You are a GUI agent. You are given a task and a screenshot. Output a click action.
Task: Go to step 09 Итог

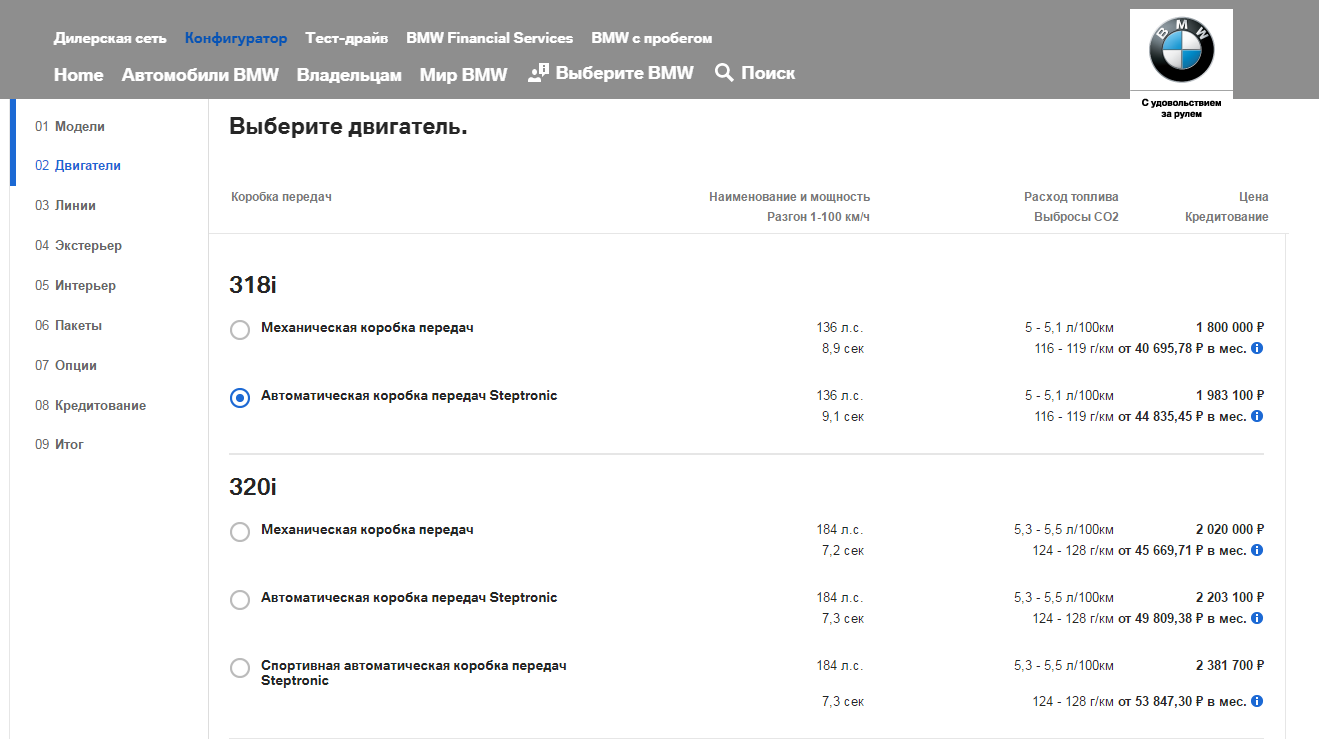[60, 445]
